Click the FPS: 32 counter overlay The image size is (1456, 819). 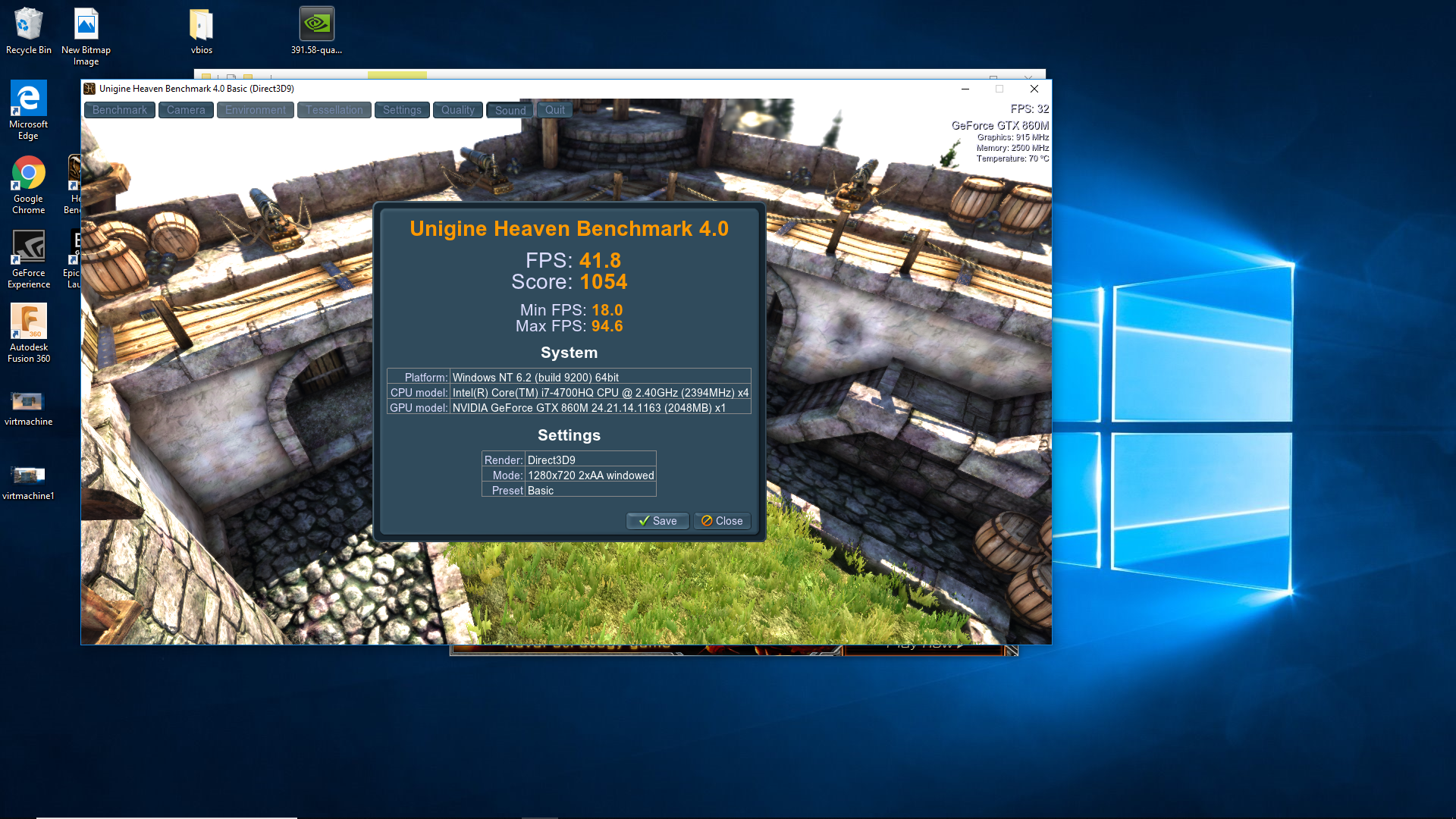tap(1030, 109)
